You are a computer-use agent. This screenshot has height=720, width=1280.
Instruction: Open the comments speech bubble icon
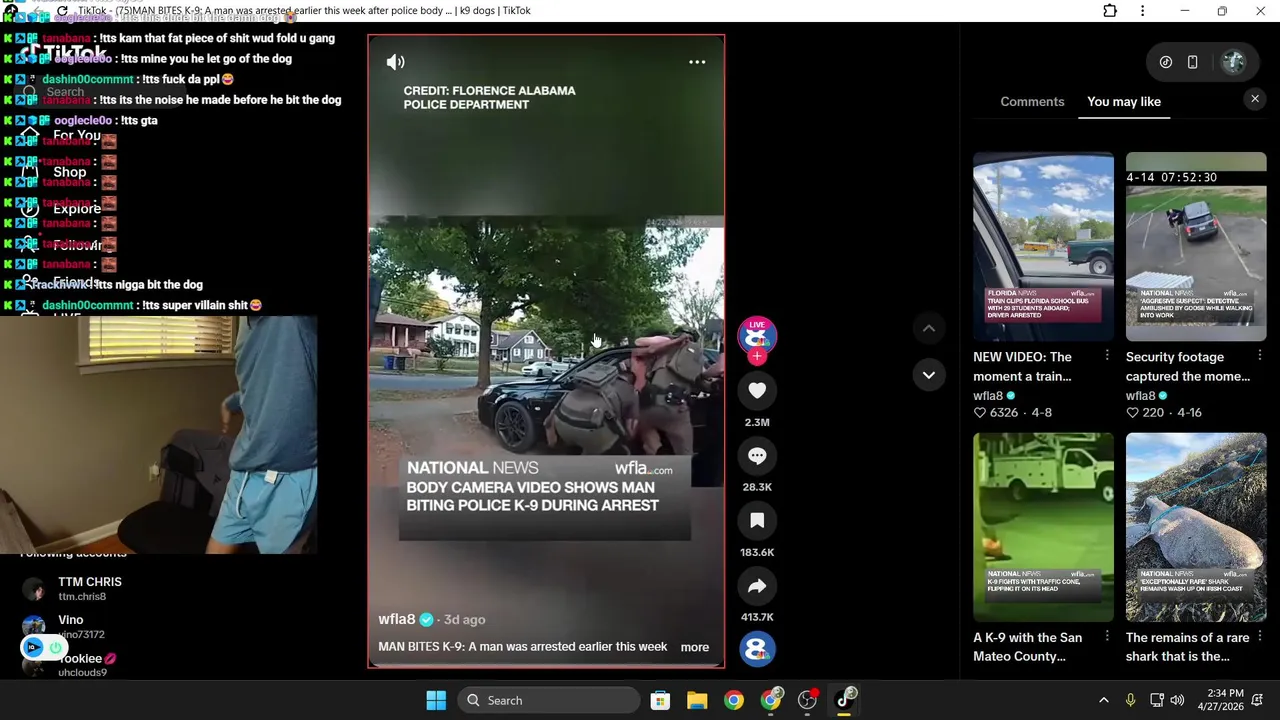pyautogui.click(x=757, y=456)
